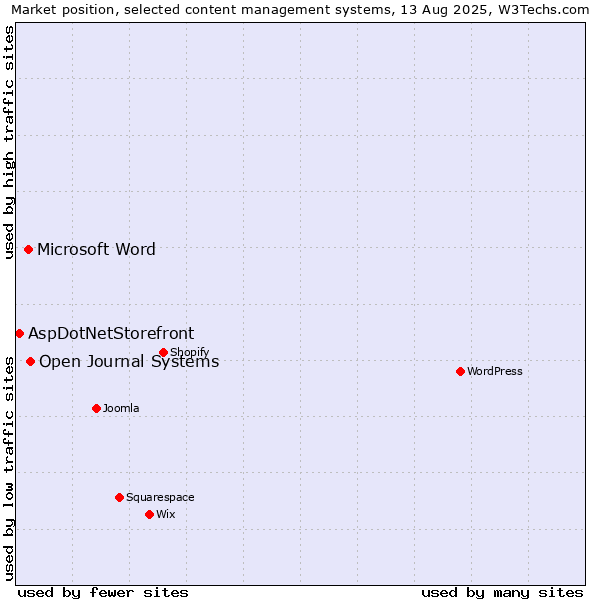The image size is (600, 600).
Task: Click the AspDotNetStorefront red marker
Action: (20, 334)
